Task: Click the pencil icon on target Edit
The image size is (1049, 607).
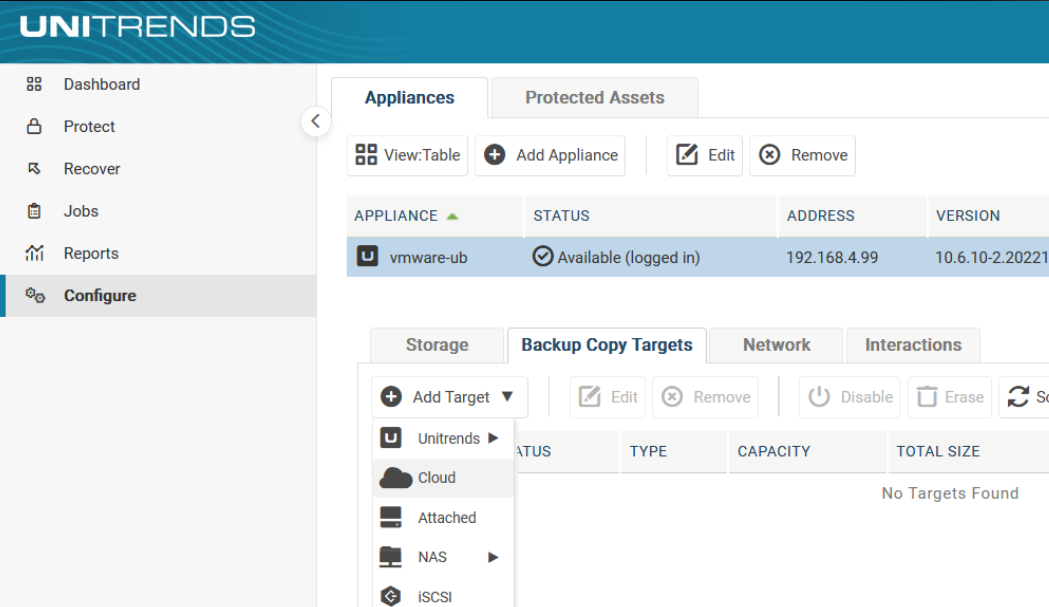Action: tap(589, 397)
